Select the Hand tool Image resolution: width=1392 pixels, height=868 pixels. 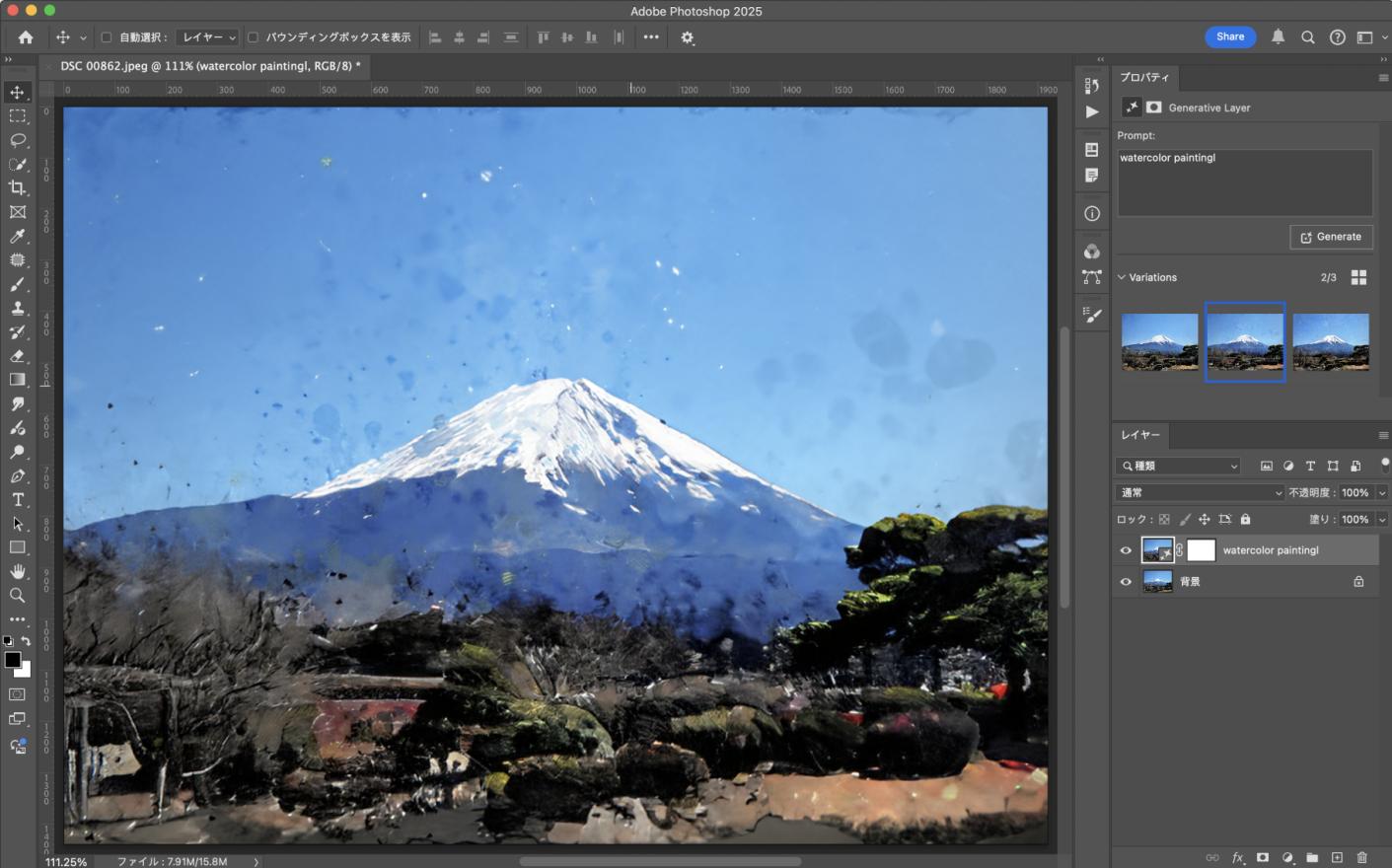click(x=18, y=572)
